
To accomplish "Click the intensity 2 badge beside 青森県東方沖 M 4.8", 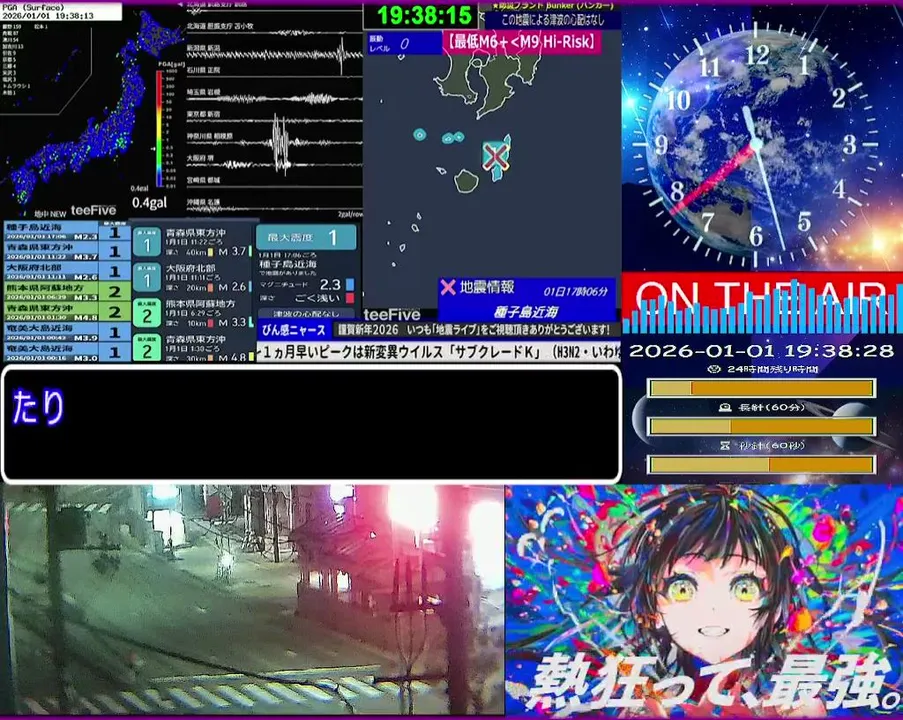I will coord(146,348).
